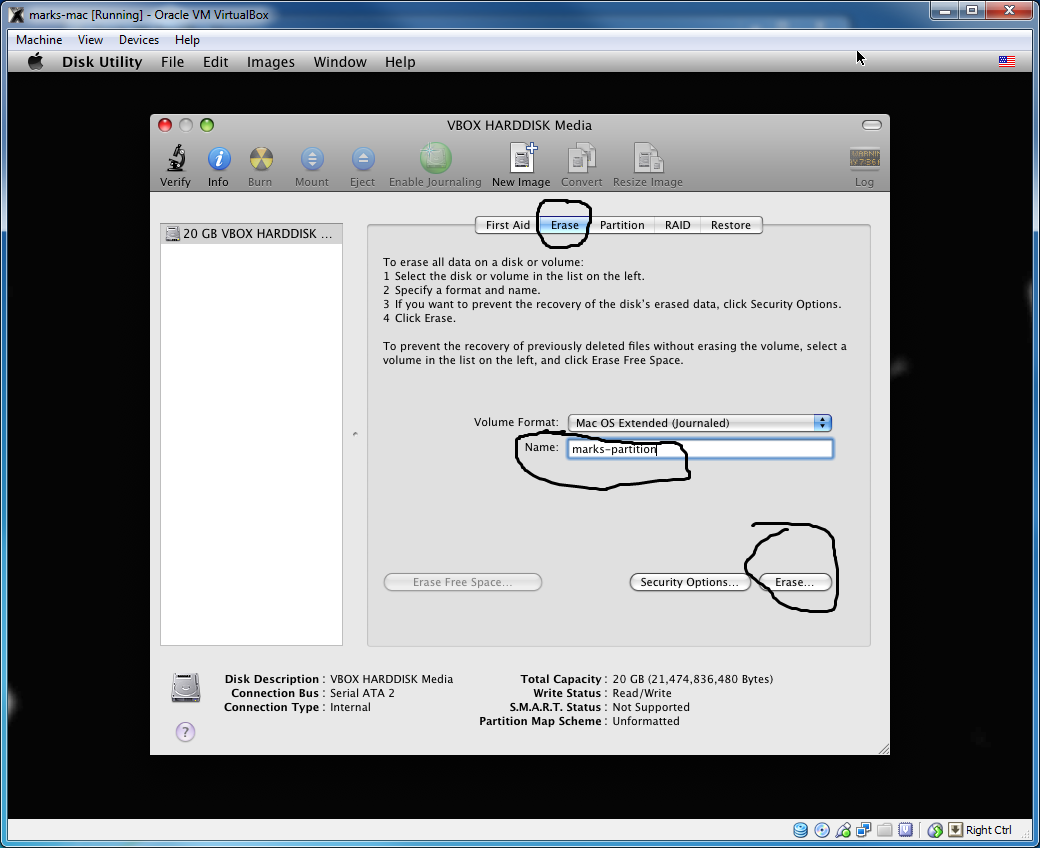
Task: Click the 'Unformatted' partition map value
Action: click(646, 721)
